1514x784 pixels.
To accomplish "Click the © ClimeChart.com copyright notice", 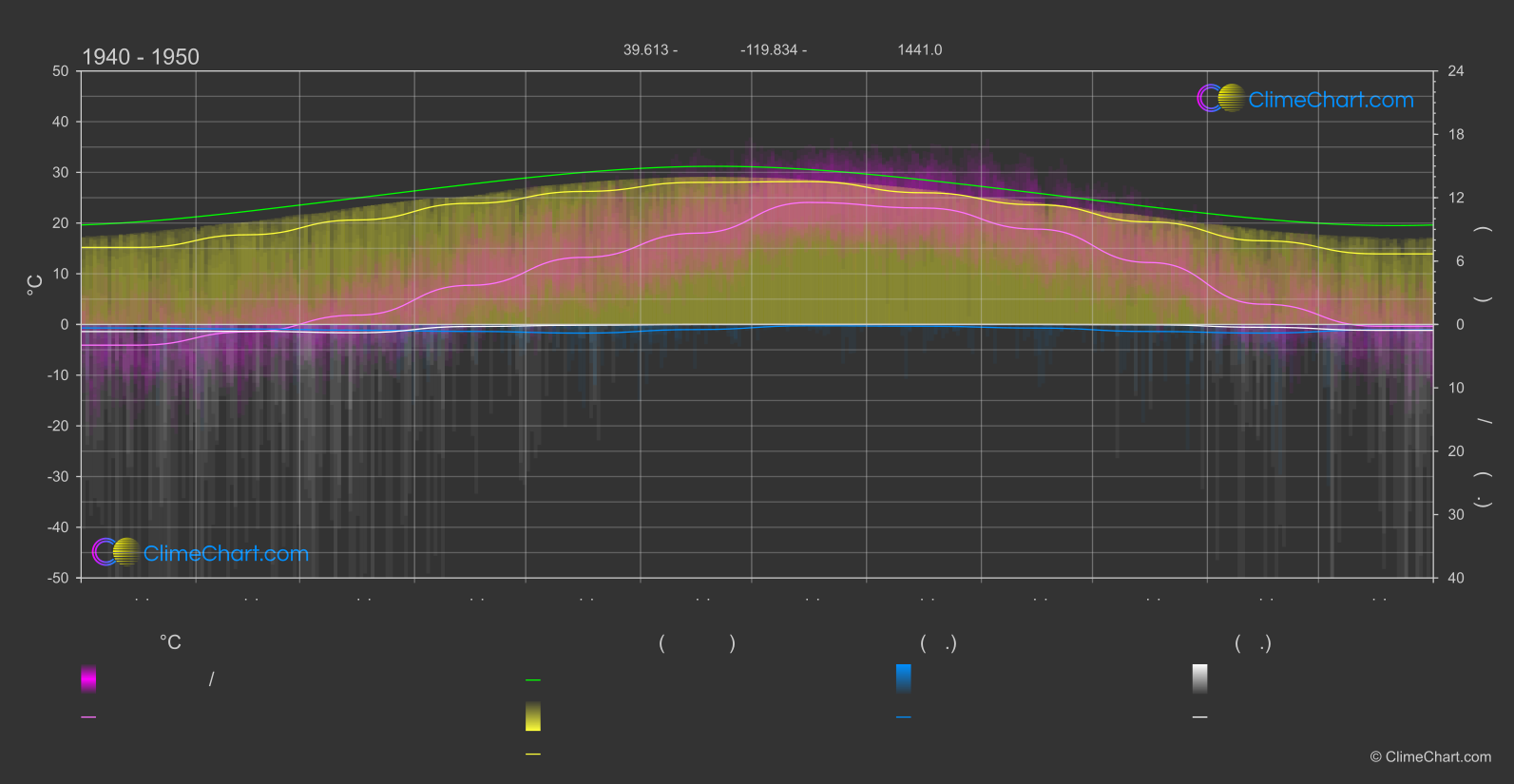I will 1430,756.
